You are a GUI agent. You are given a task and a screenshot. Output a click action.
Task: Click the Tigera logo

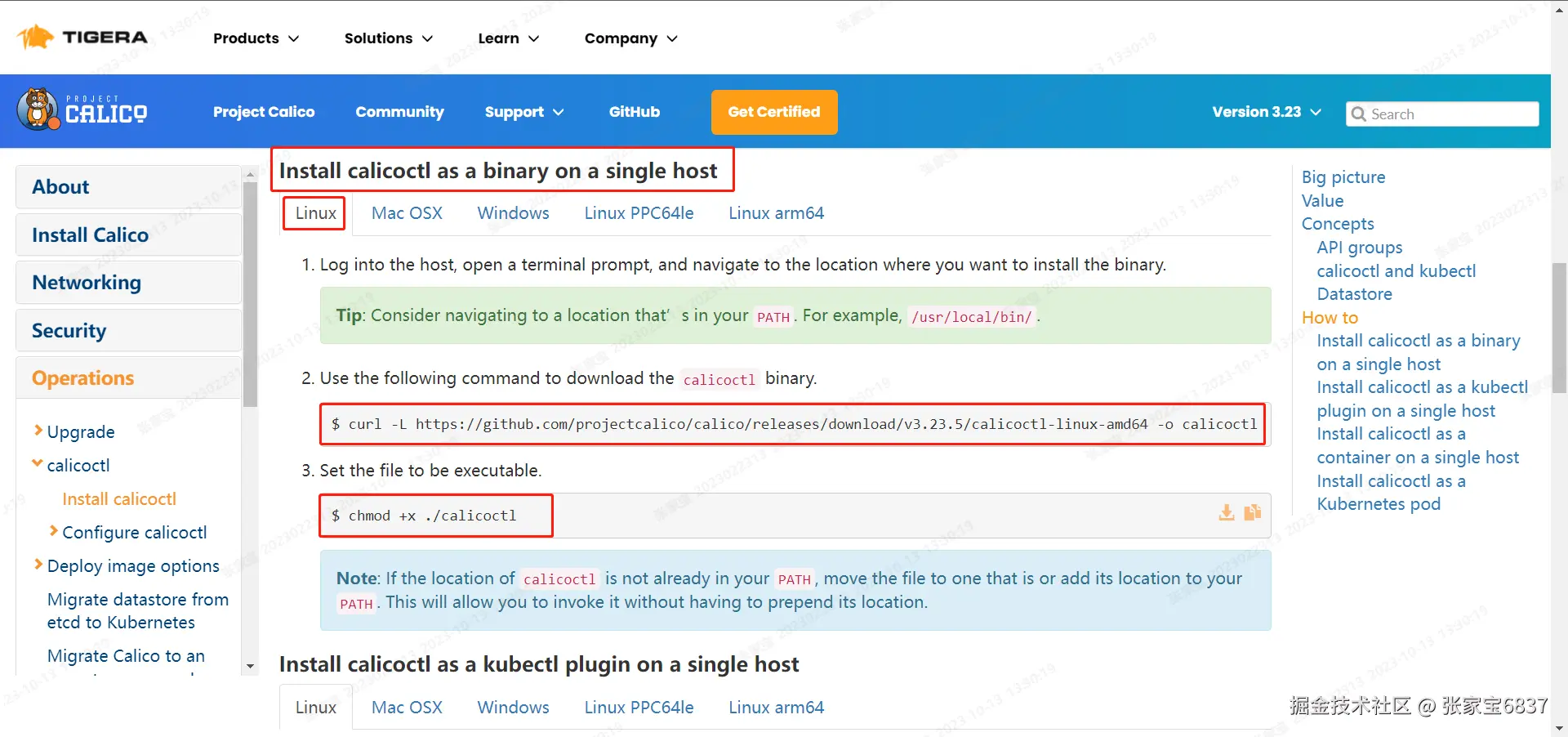pyautogui.click(x=82, y=38)
